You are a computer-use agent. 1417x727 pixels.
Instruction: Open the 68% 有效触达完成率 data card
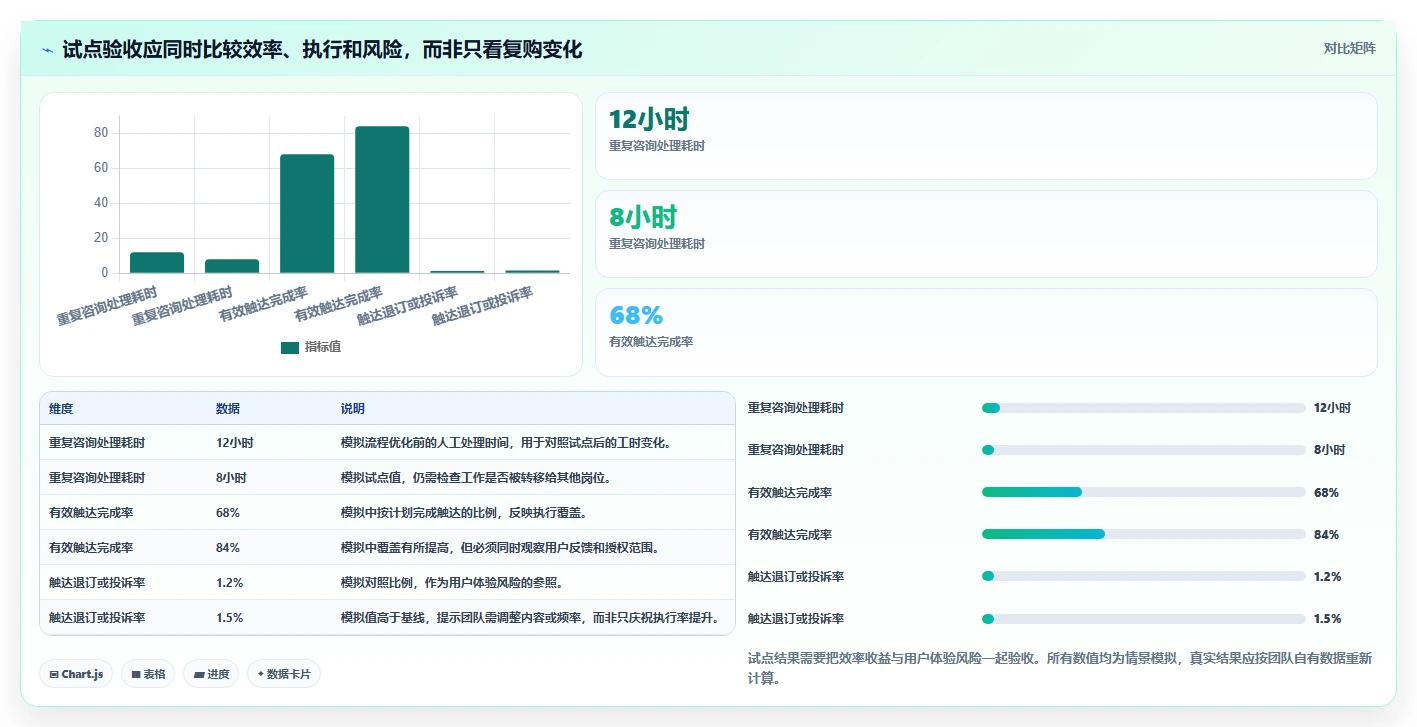(986, 332)
